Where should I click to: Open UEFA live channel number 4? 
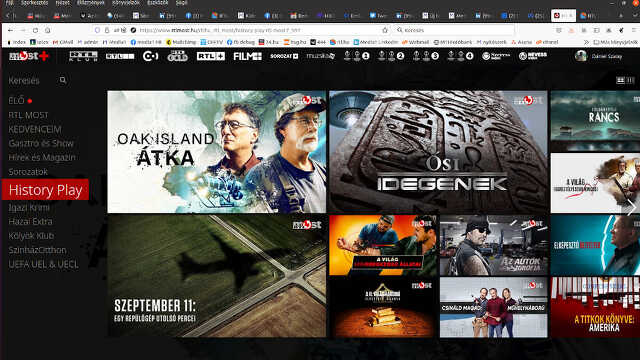[460, 56]
